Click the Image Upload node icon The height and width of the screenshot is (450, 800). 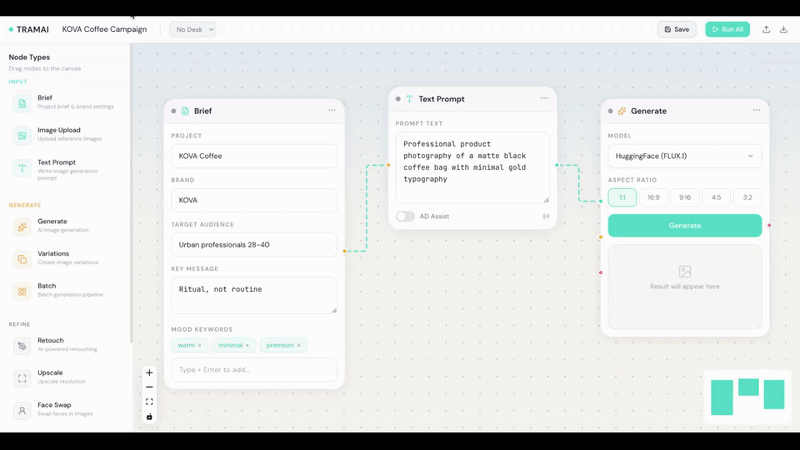(22, 136)
